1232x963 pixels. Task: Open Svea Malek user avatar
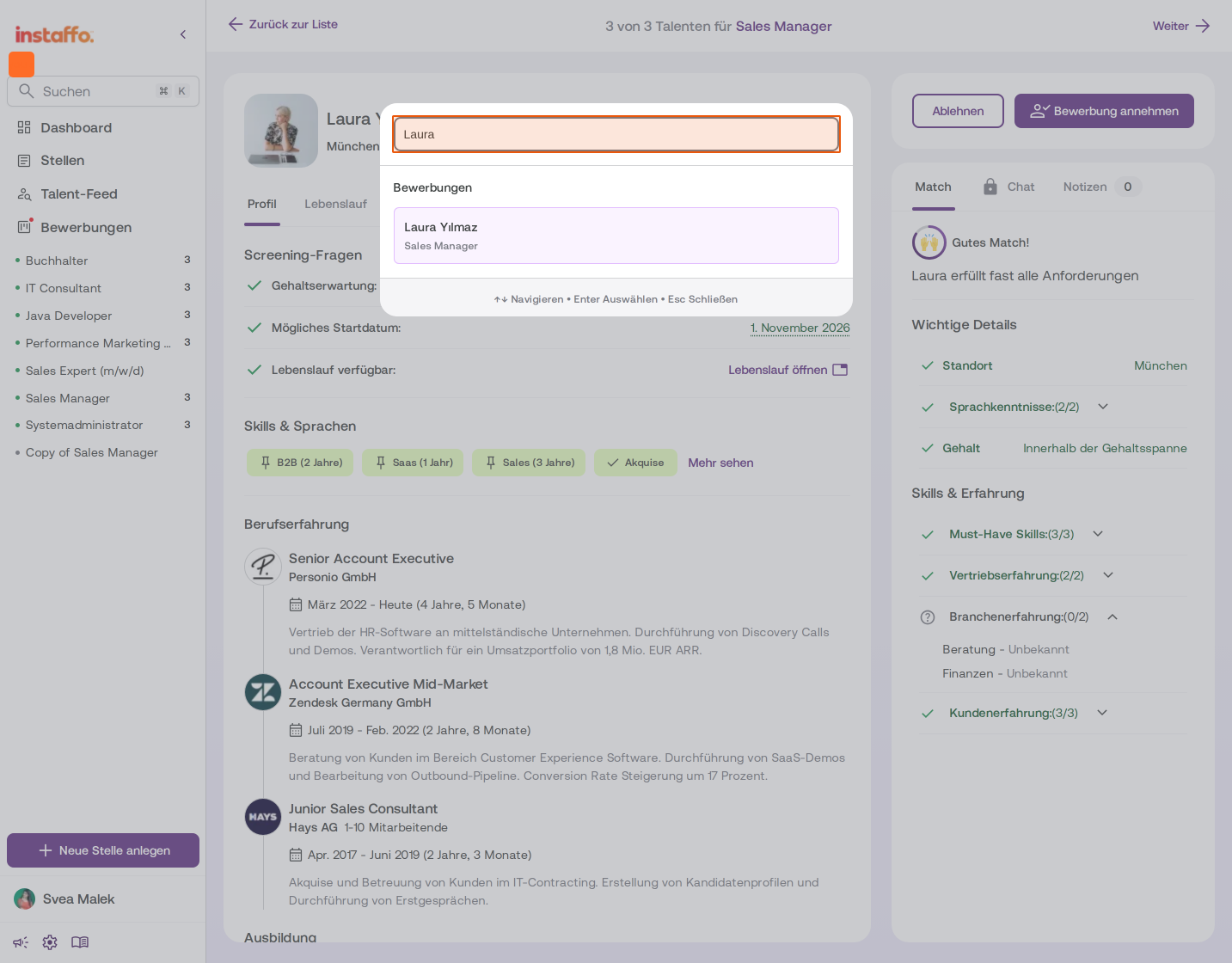(25, 899)
